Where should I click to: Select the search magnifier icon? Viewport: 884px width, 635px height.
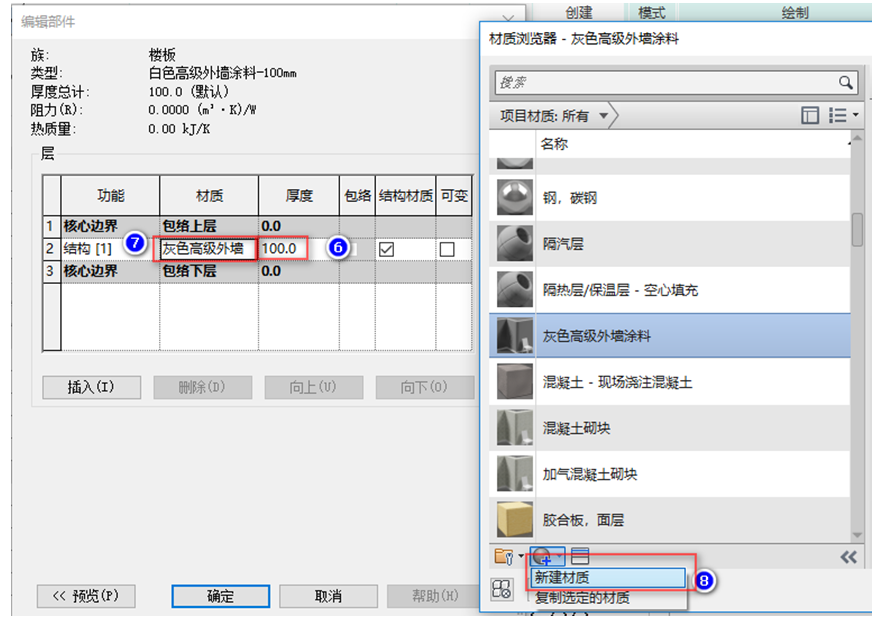point(845,82)
